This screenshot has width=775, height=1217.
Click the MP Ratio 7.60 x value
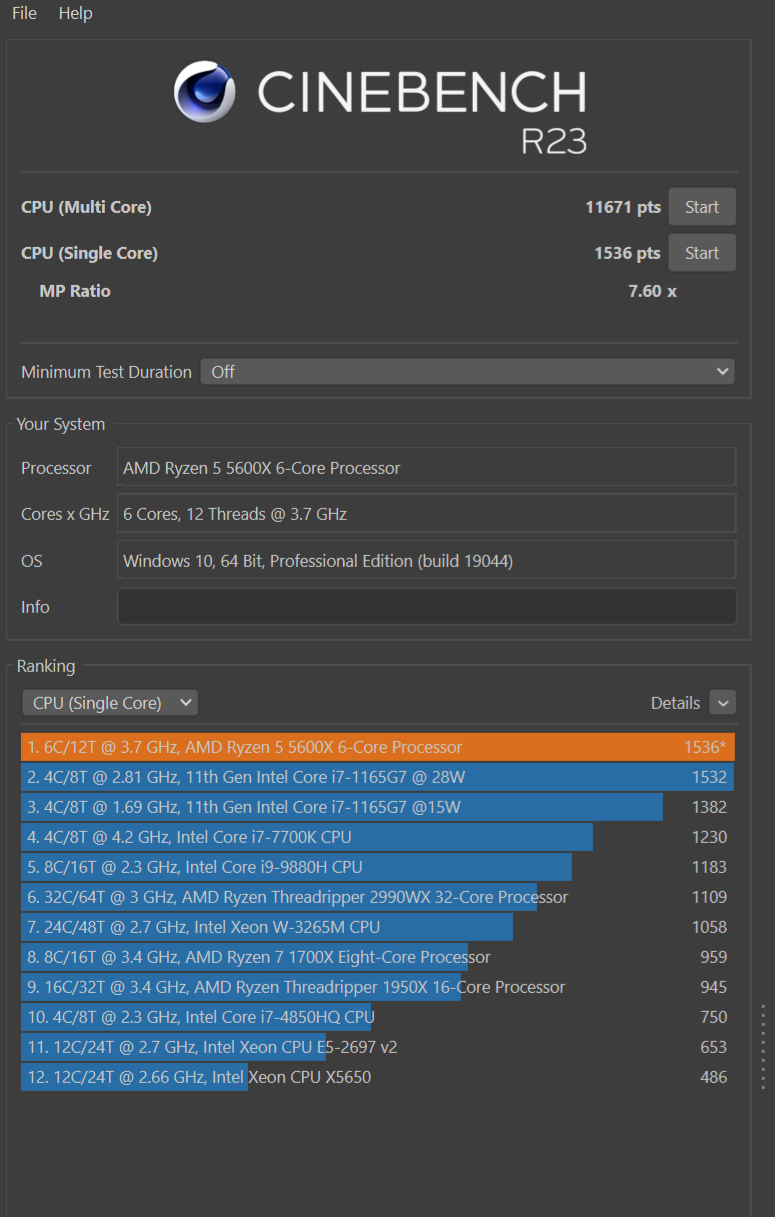pyautogui.click(x=652, y=291)
